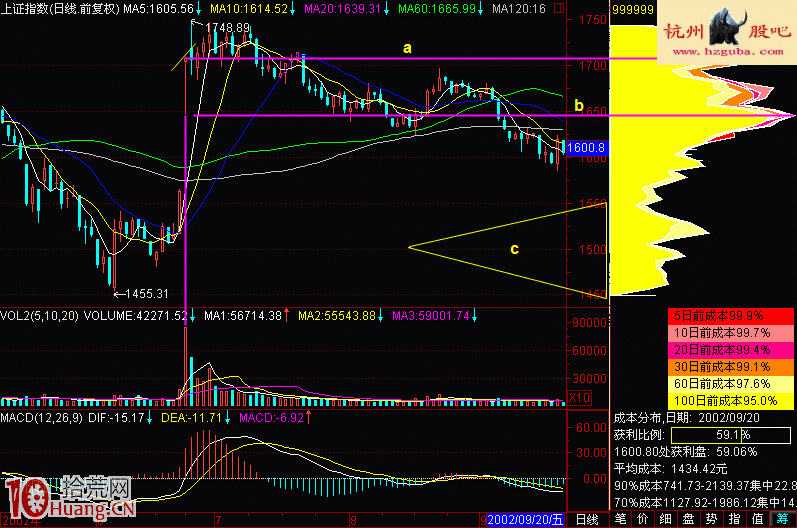Click the DEA:-11.71 value
Screen dimensions: 797x528
[x=191, y=418]
